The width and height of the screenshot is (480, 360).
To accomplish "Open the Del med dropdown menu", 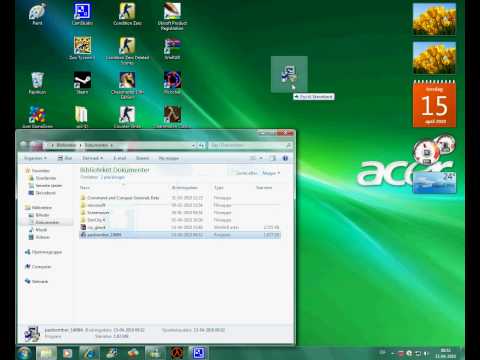I will click(92, 158).
